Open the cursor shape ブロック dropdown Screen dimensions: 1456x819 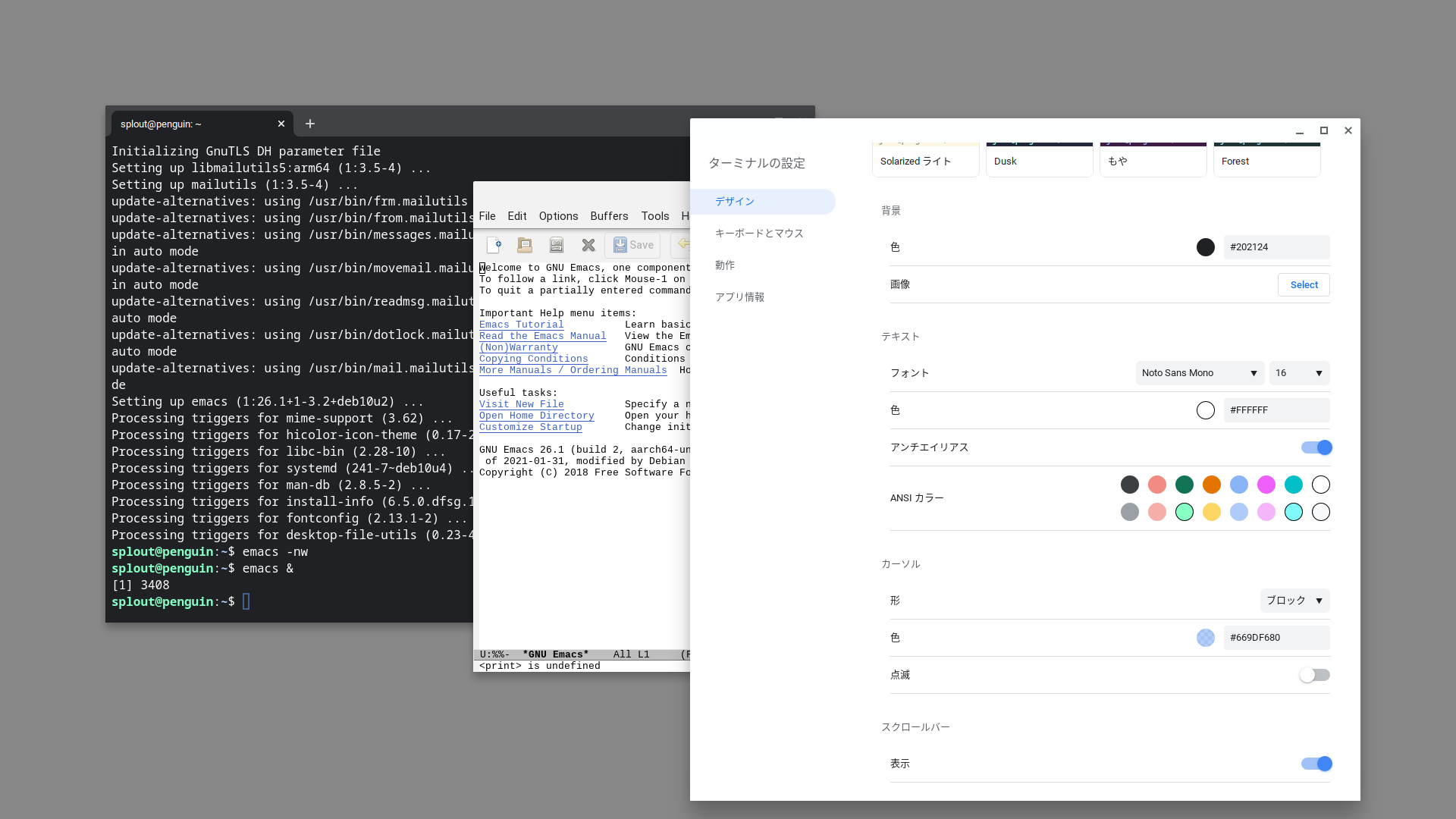click(x=1293, y=601)
